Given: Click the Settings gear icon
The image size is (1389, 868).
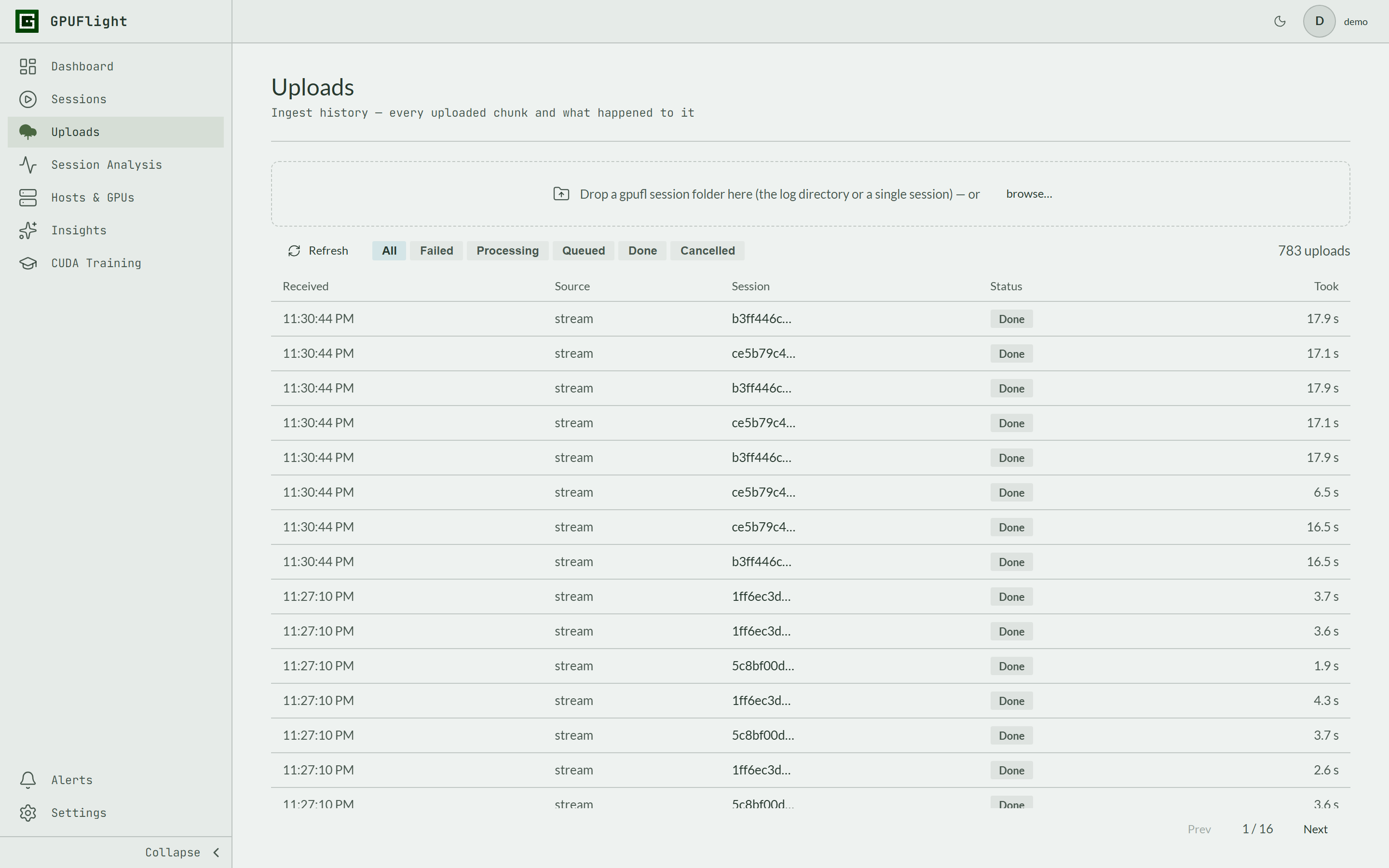Looking at the screenshot, I should (27, 813).
